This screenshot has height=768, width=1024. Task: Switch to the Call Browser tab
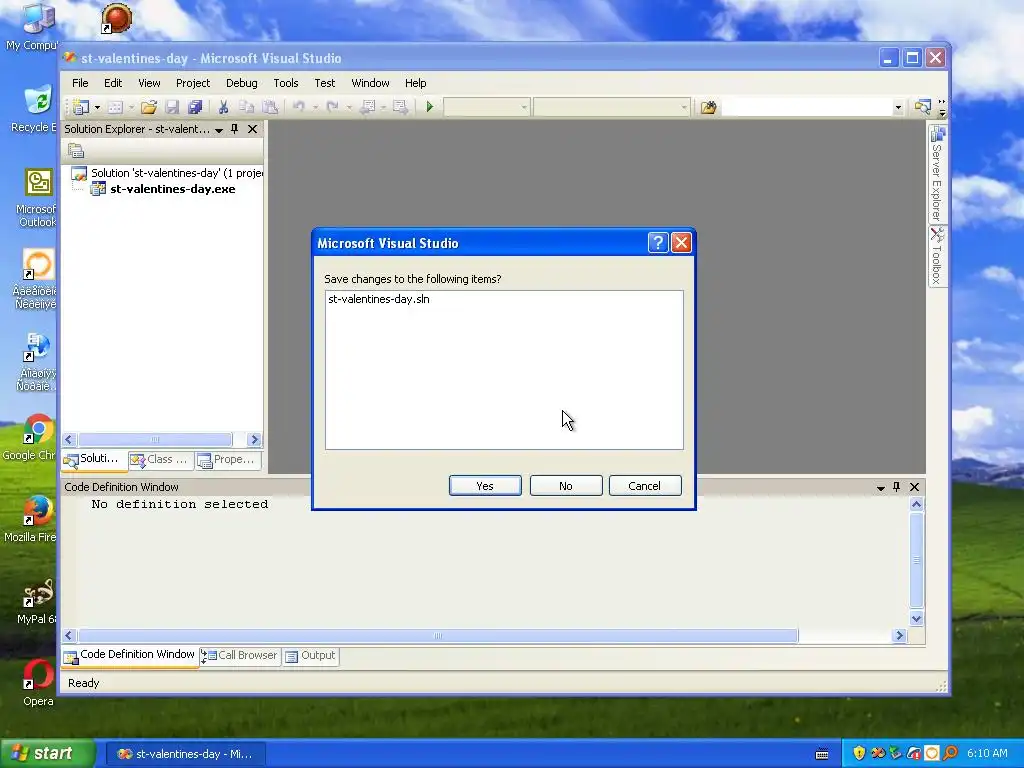240,656
